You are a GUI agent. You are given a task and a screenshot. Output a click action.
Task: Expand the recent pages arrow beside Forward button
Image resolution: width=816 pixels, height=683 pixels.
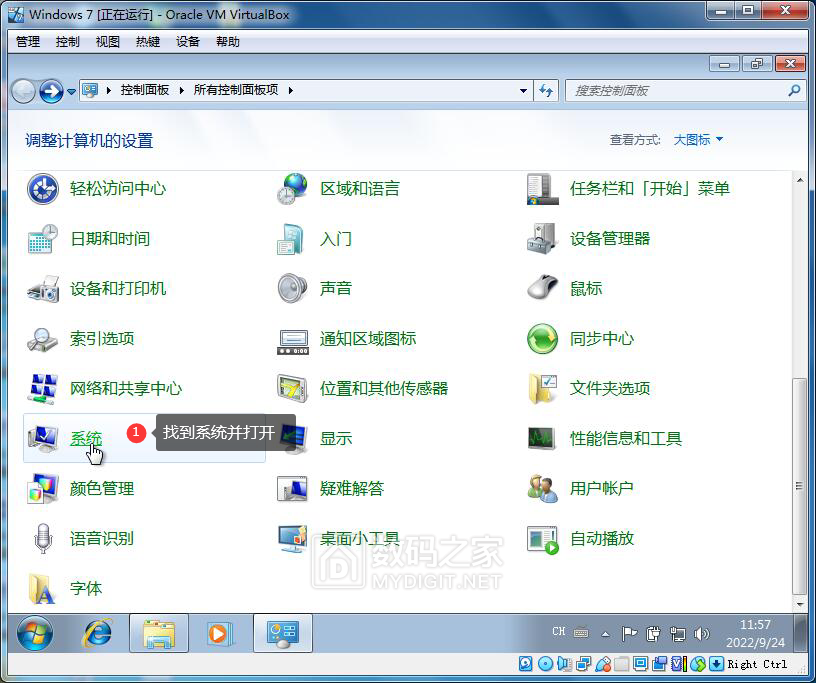tap(71, 91)
